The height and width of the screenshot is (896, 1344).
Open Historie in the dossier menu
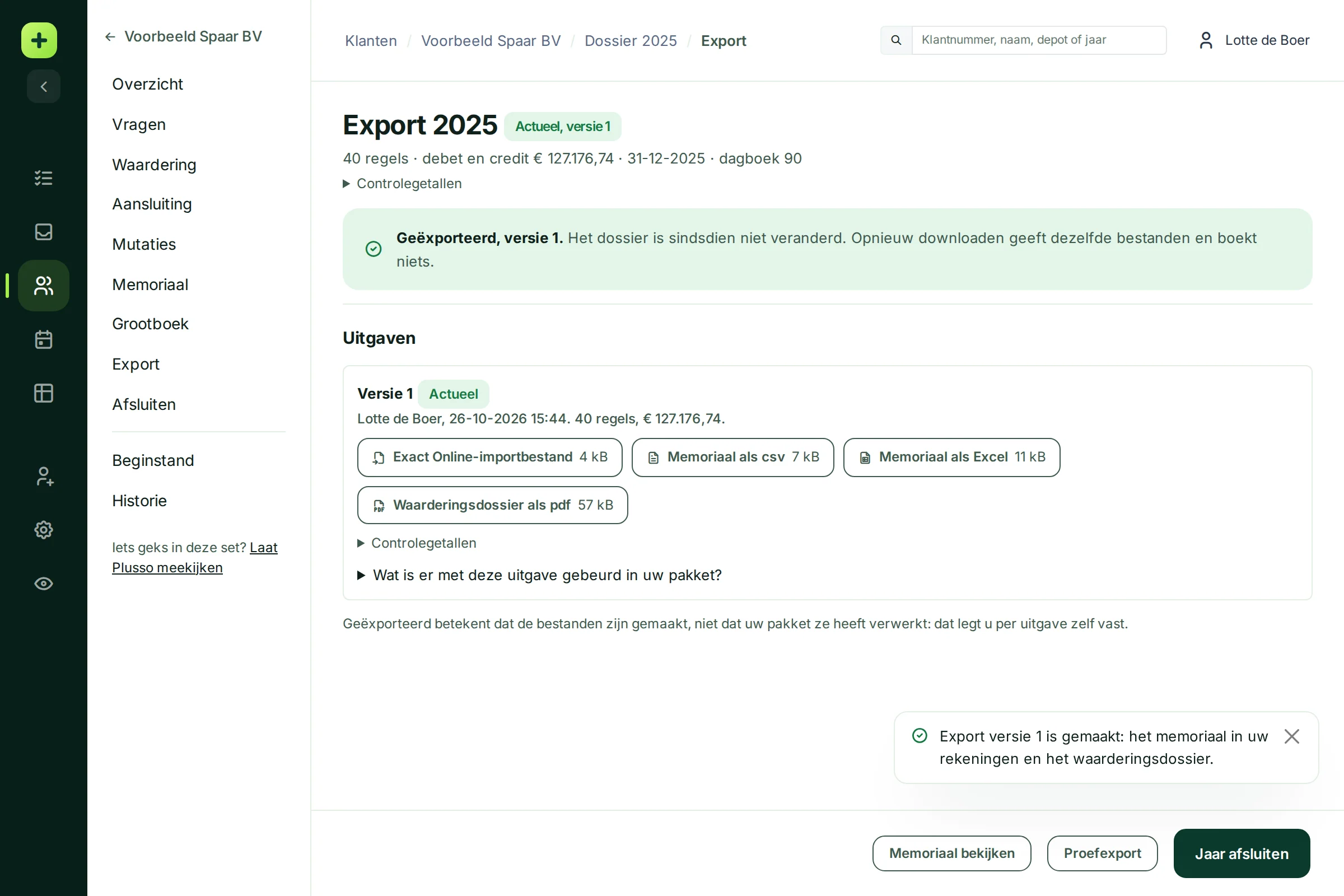pyautogui.click(x=139, y=501)
